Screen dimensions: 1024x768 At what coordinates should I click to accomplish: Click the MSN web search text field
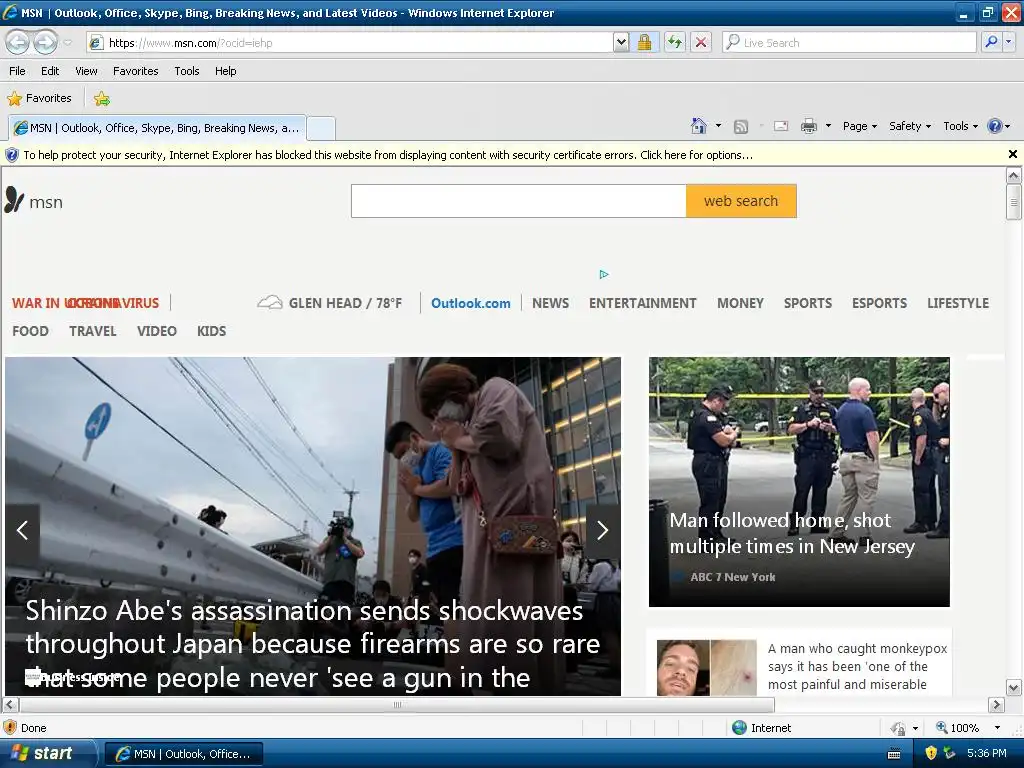tap(519, 201)
